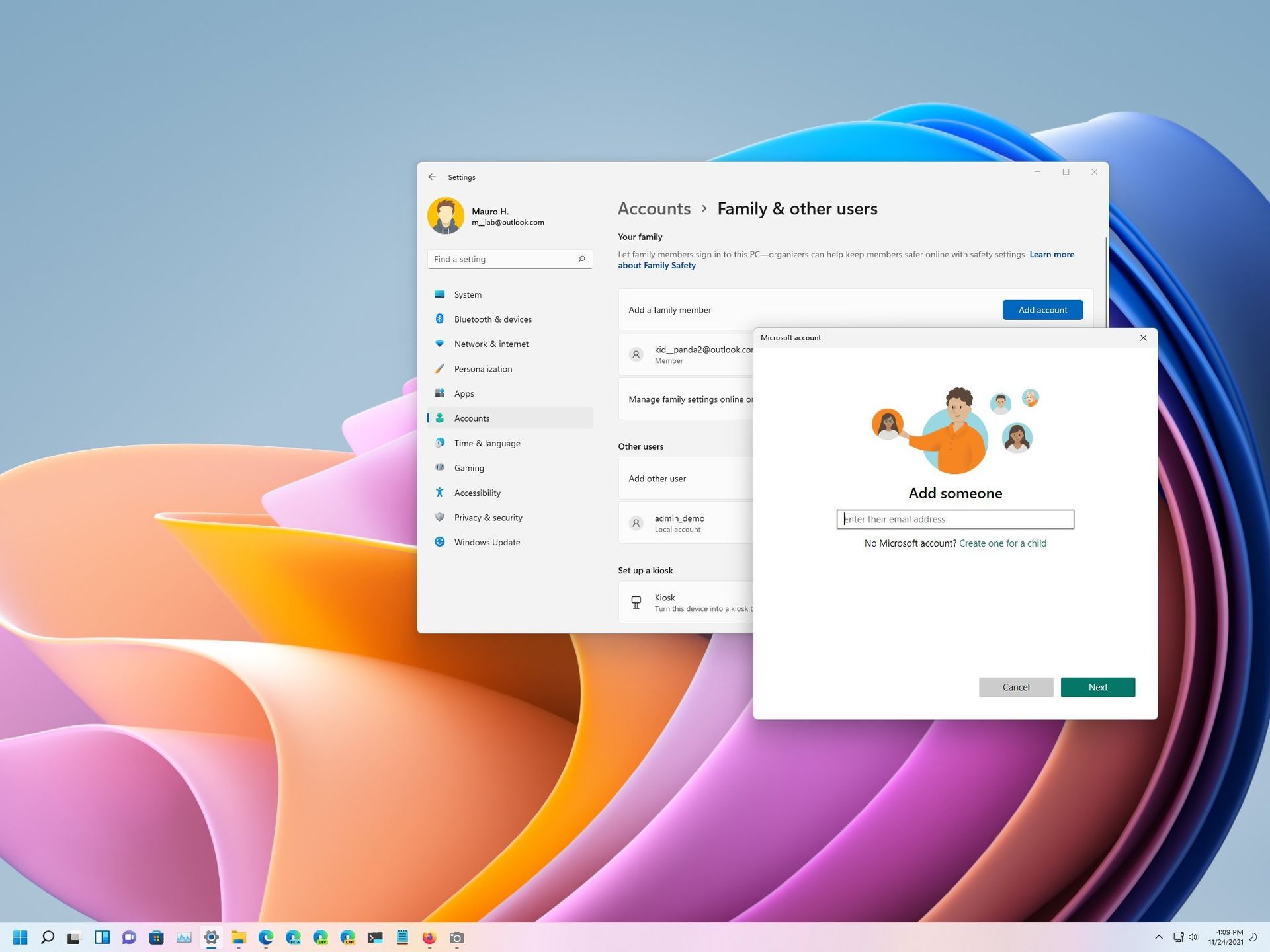Open the Create one for a child link
1270x952 pixels.
tap(1002, 543)
